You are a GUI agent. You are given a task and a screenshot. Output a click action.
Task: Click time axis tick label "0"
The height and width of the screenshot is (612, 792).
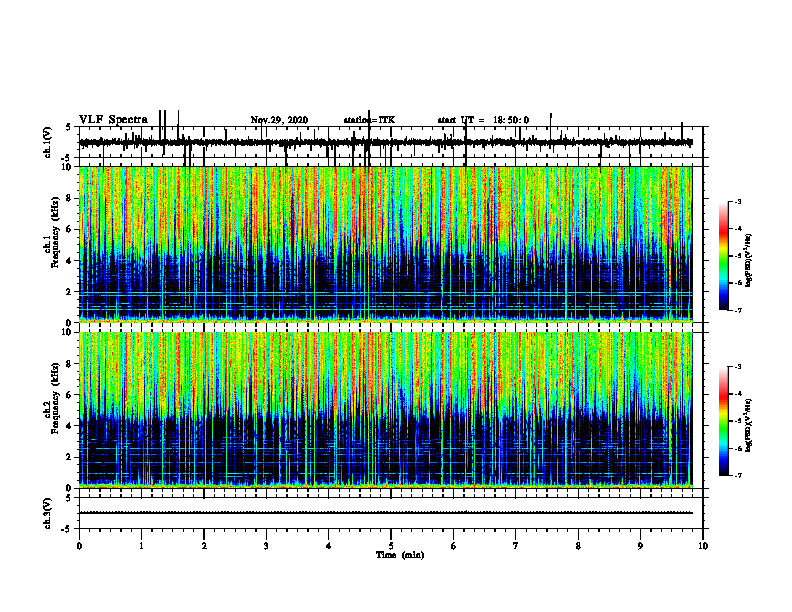point(79,546)
